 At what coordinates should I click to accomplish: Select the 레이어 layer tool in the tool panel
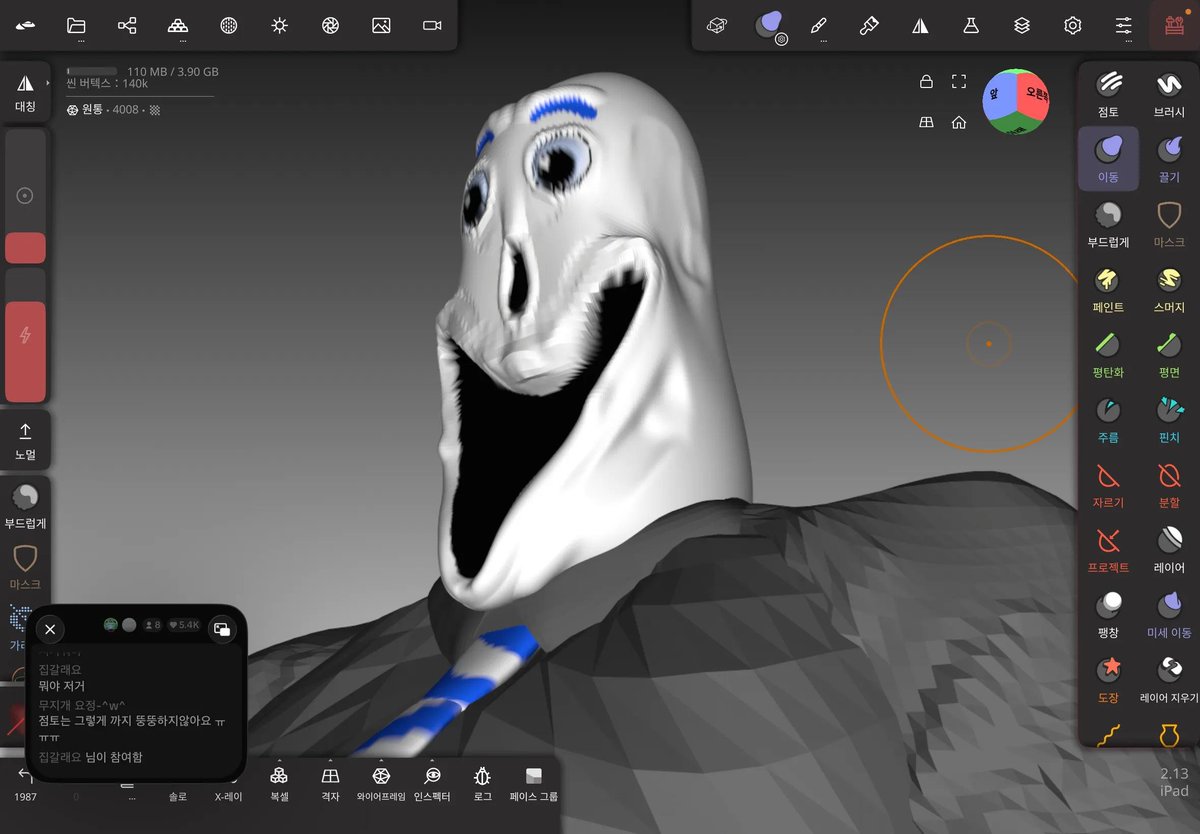tap(1169, 549)
